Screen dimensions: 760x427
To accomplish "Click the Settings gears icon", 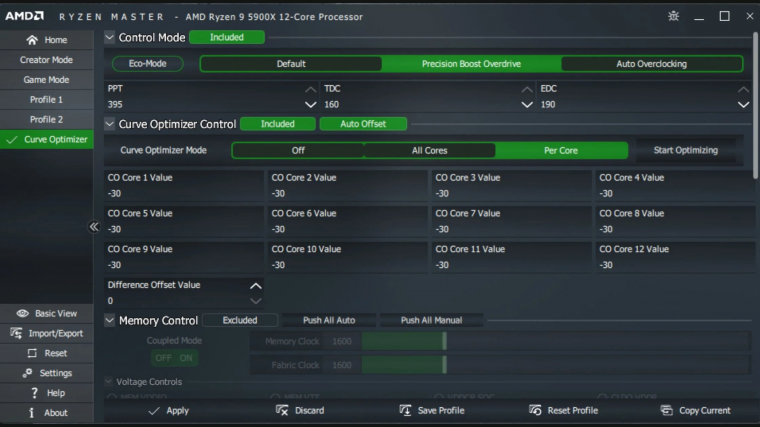I will click(x=27, y=373).
